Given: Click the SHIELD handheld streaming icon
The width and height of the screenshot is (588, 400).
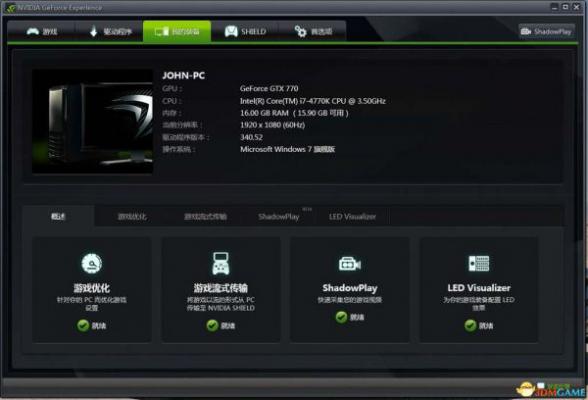Looking at the screenshot, I should click(220, 263).
